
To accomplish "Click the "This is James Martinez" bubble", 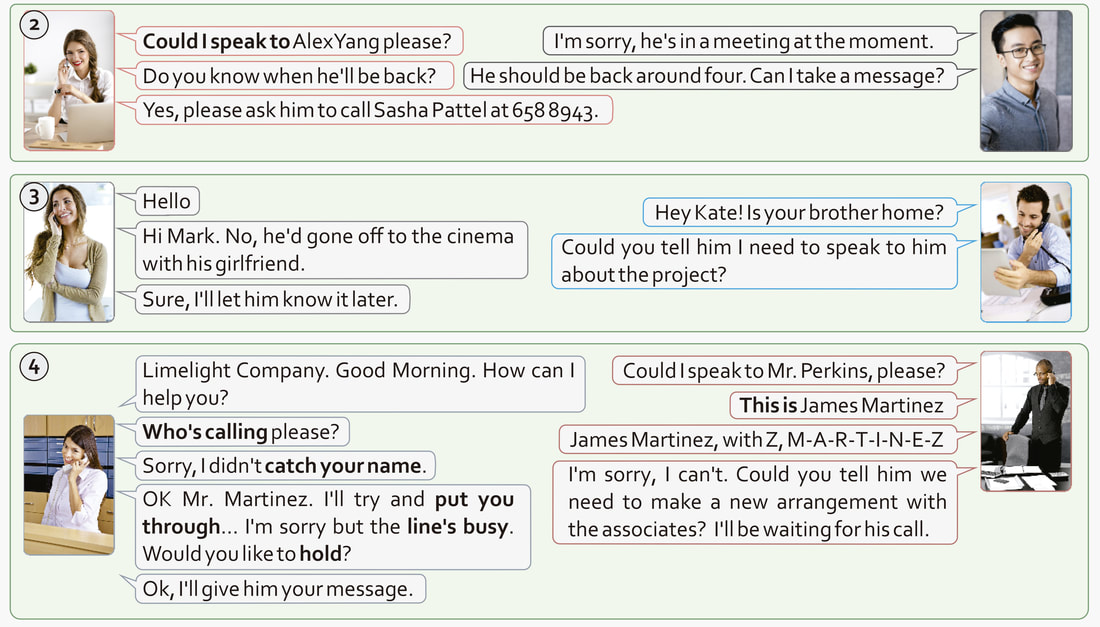I will (x=840, y=405).
